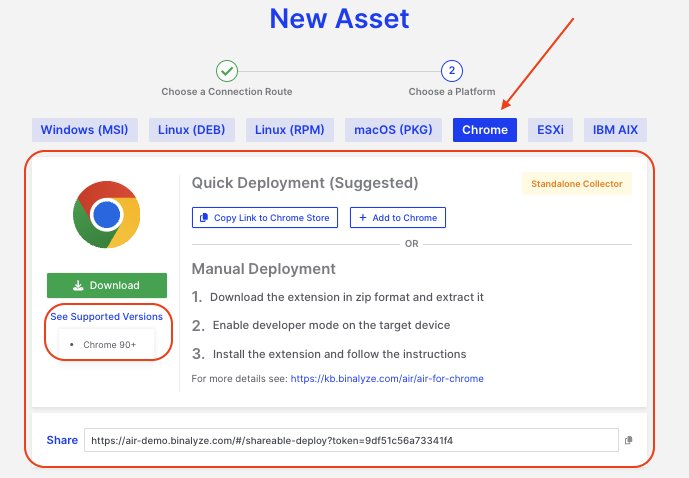689x478 pixels.
Task: Click the step 2 circle indicator
Action: point(452,71)
